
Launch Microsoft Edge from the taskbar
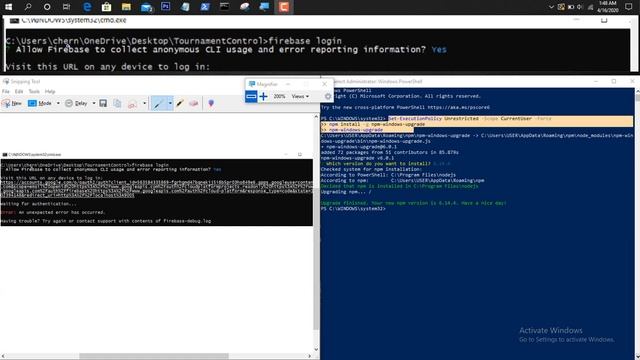87,7
